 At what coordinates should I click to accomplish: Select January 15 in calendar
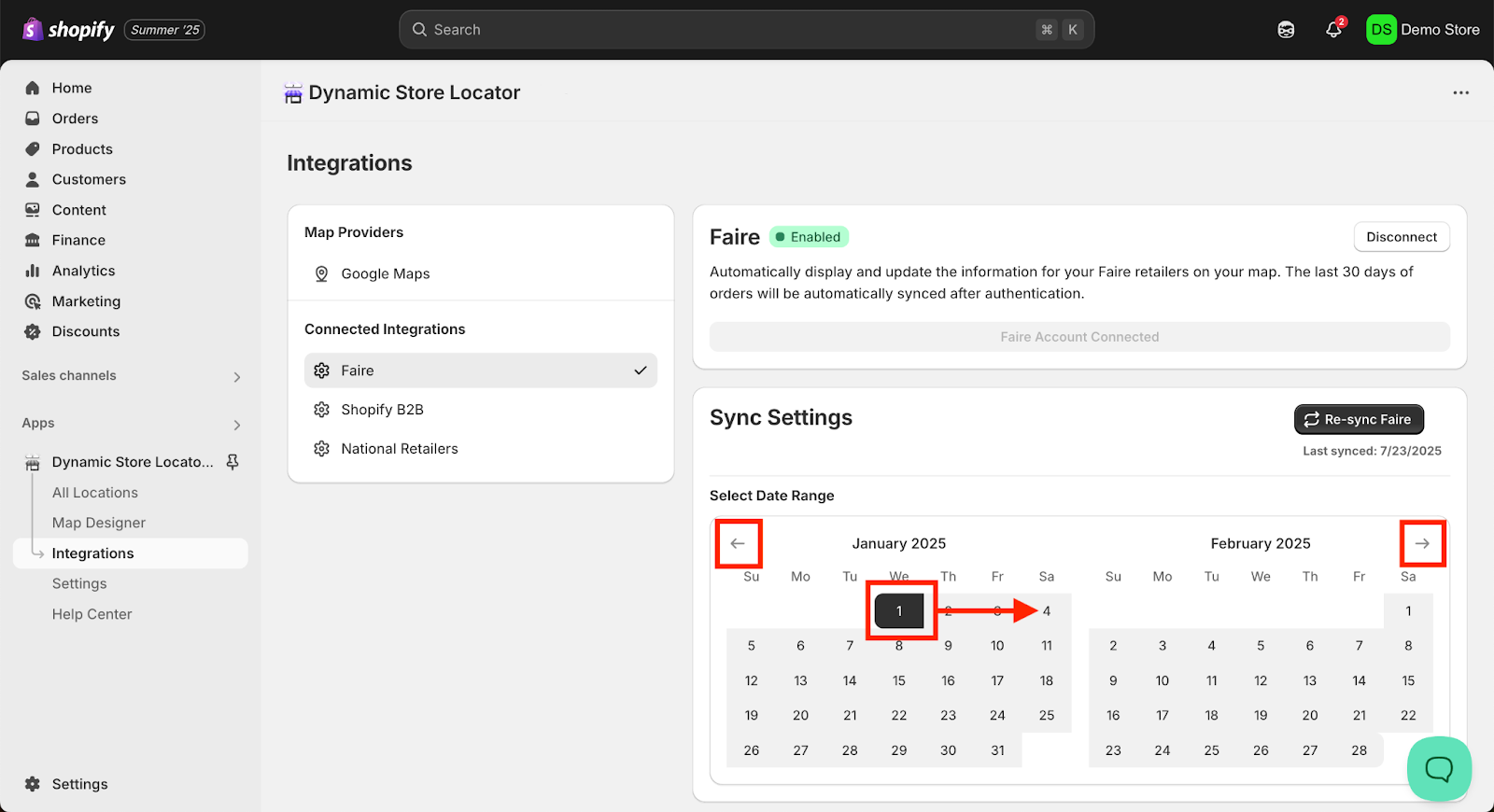tap(899, 681)
